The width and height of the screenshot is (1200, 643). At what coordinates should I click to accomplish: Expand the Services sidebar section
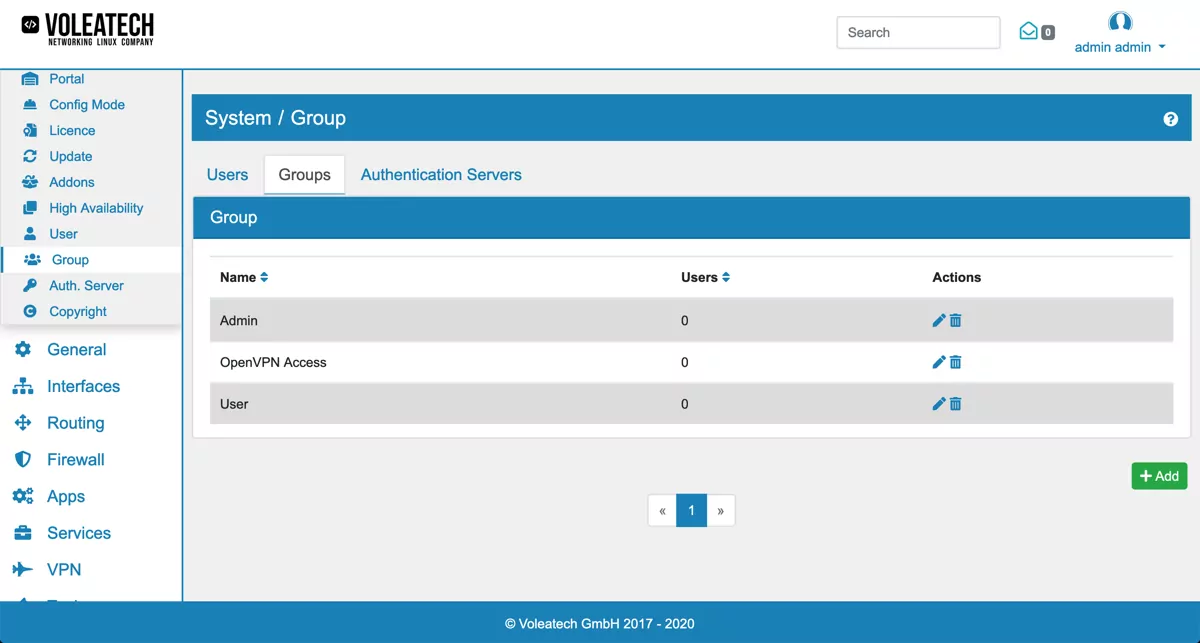(x=79, y=532)
